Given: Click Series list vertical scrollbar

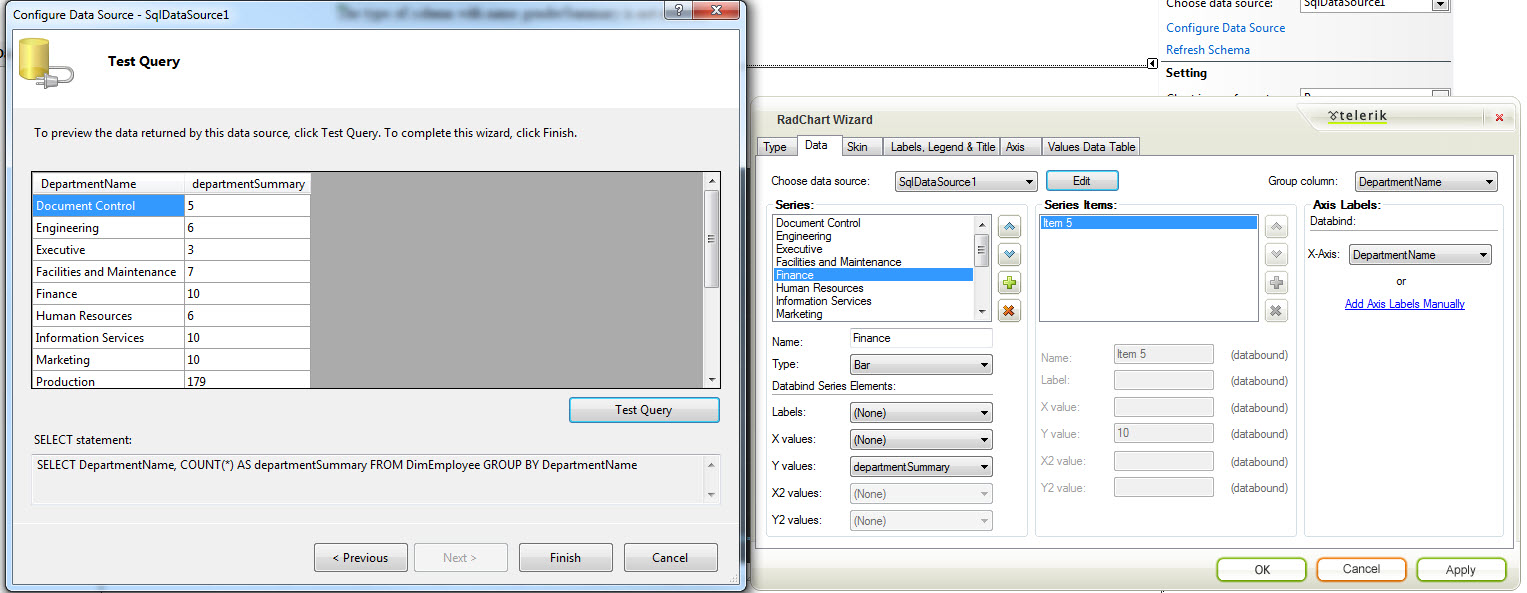Looking at the screenshot, I should pyautogui.click(x=982, y=267).
